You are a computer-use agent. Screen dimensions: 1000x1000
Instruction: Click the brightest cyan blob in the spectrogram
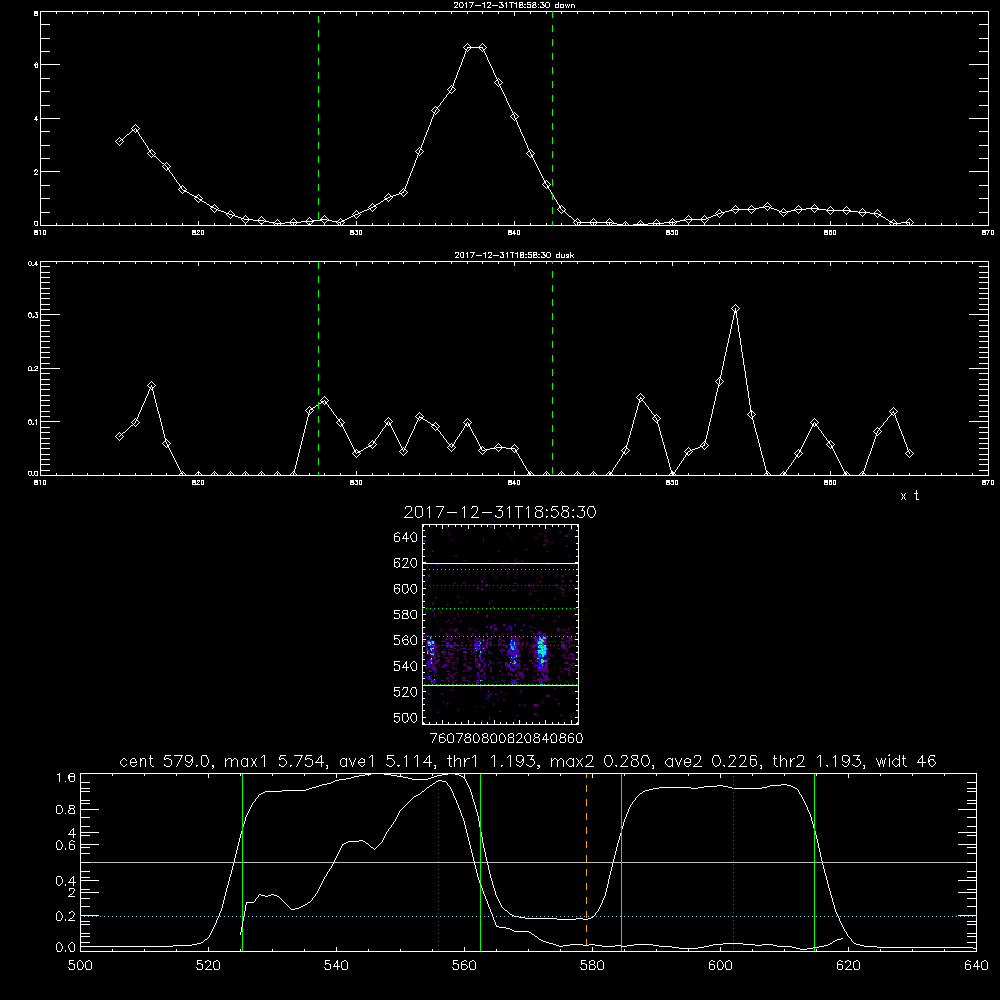click(542, 649)
